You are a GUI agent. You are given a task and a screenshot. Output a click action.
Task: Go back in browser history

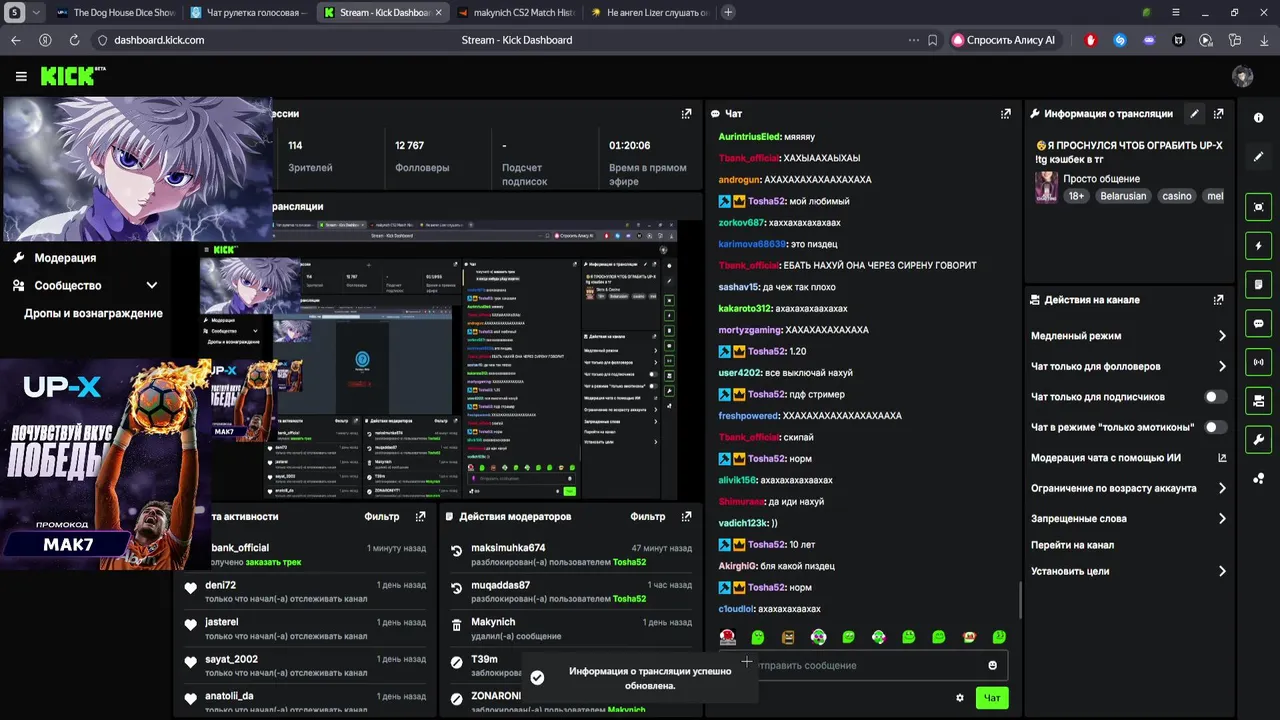coord(15,40)
